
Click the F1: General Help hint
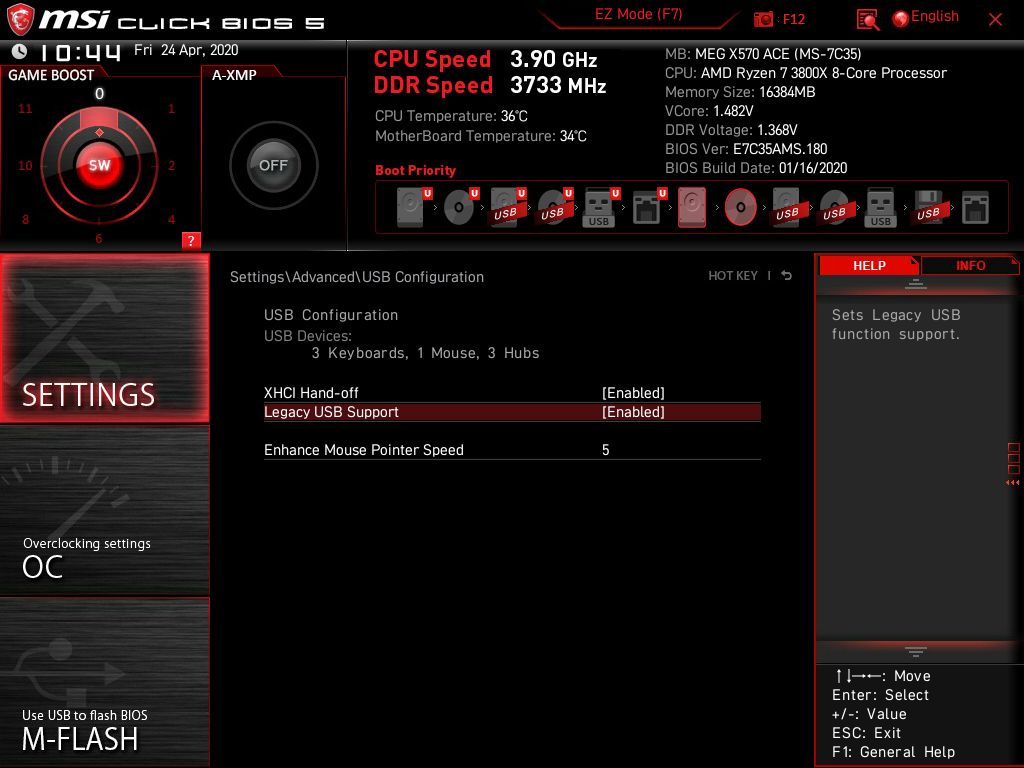pos(893,752)
